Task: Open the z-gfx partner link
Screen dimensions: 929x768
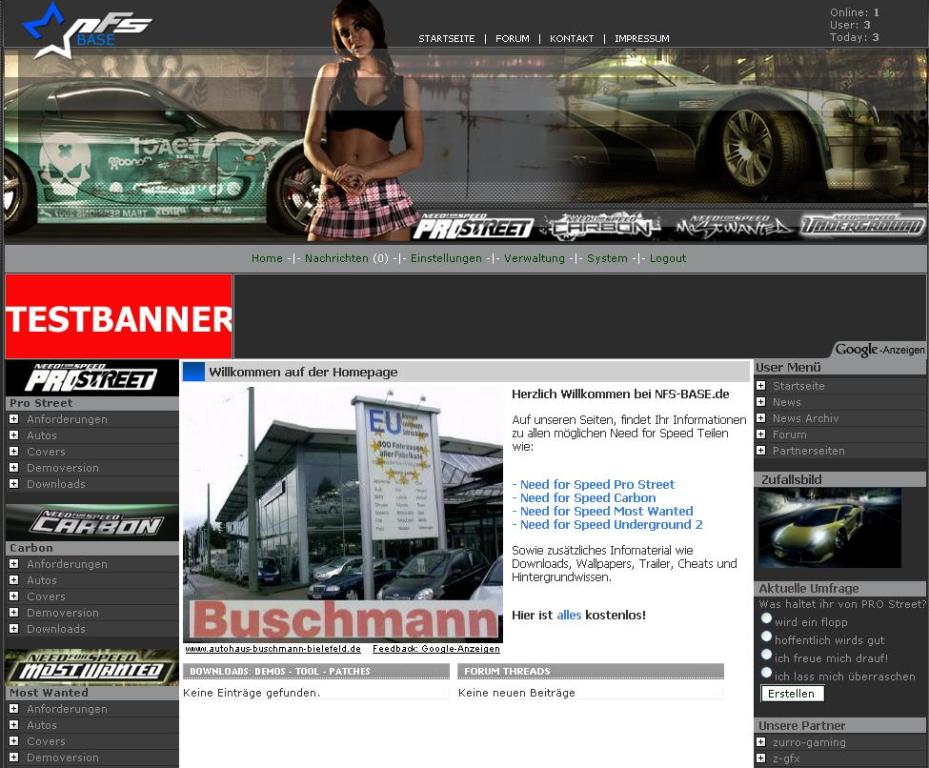Action: 786,759
